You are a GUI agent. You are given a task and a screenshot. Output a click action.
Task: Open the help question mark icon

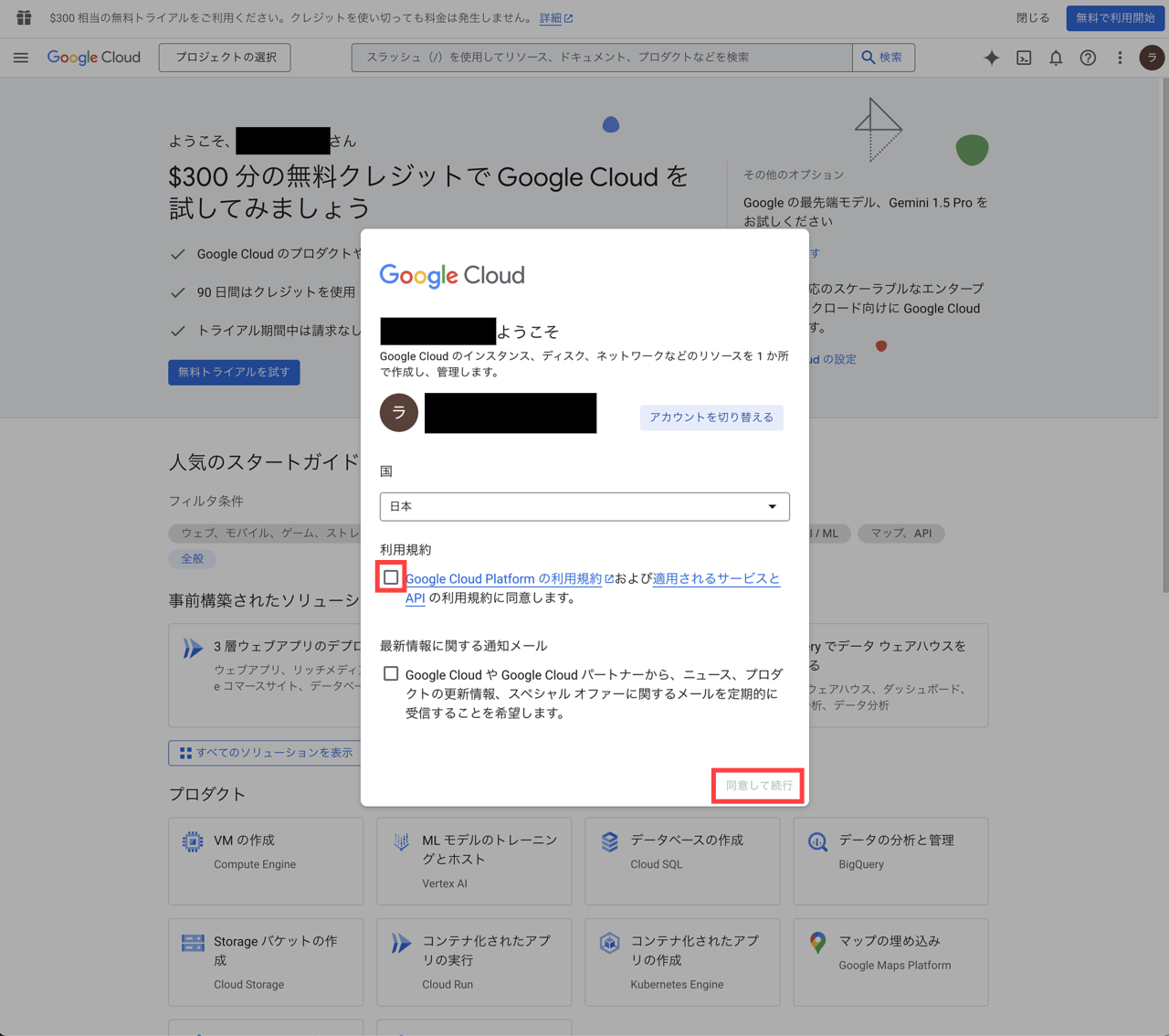pyautogui.click(x=1088, y=58)
